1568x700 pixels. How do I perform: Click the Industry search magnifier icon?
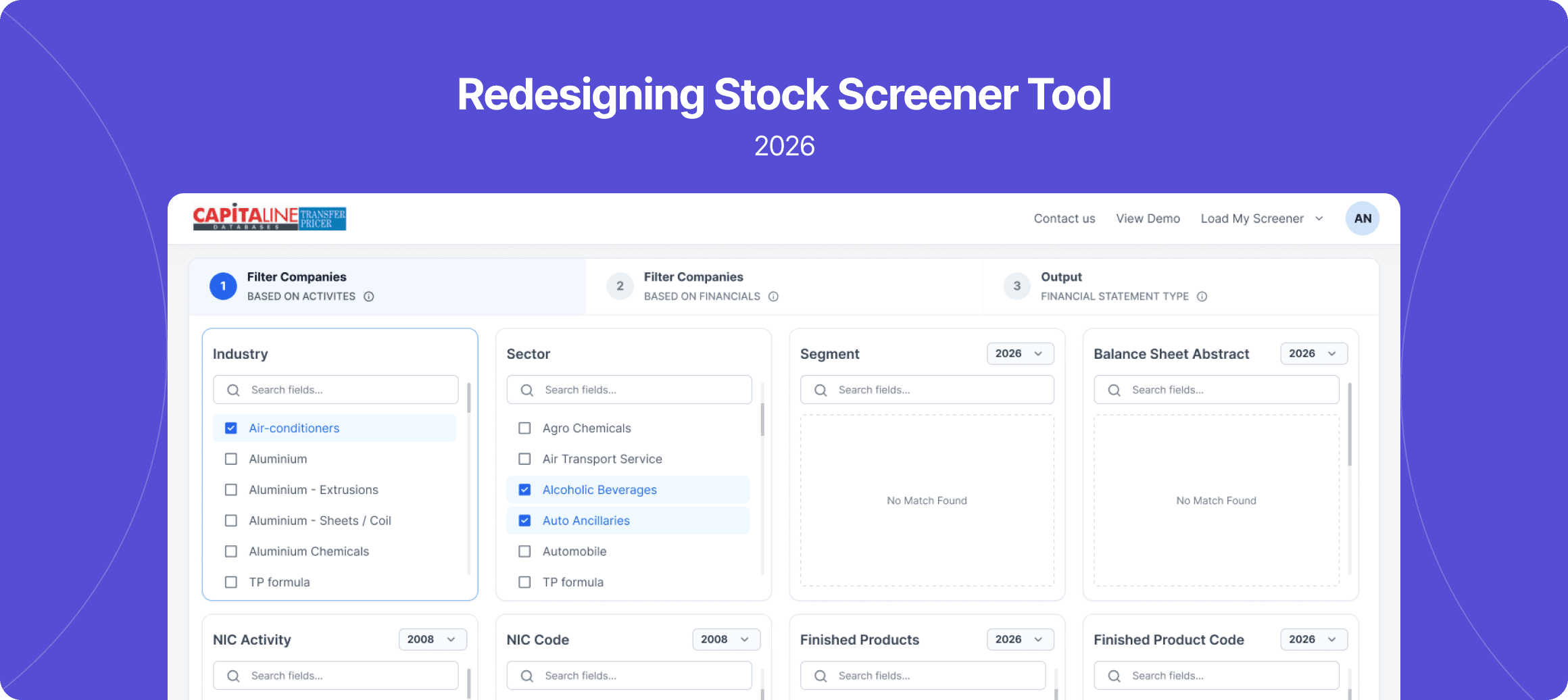[233, 390]
